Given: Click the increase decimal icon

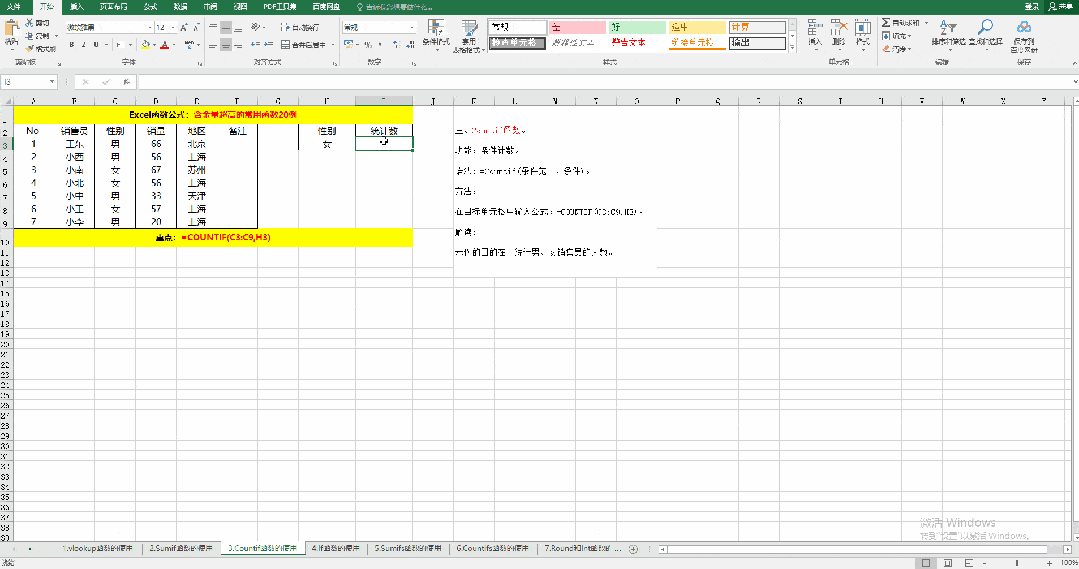Looking at the screenshot, I should point(396,45).
